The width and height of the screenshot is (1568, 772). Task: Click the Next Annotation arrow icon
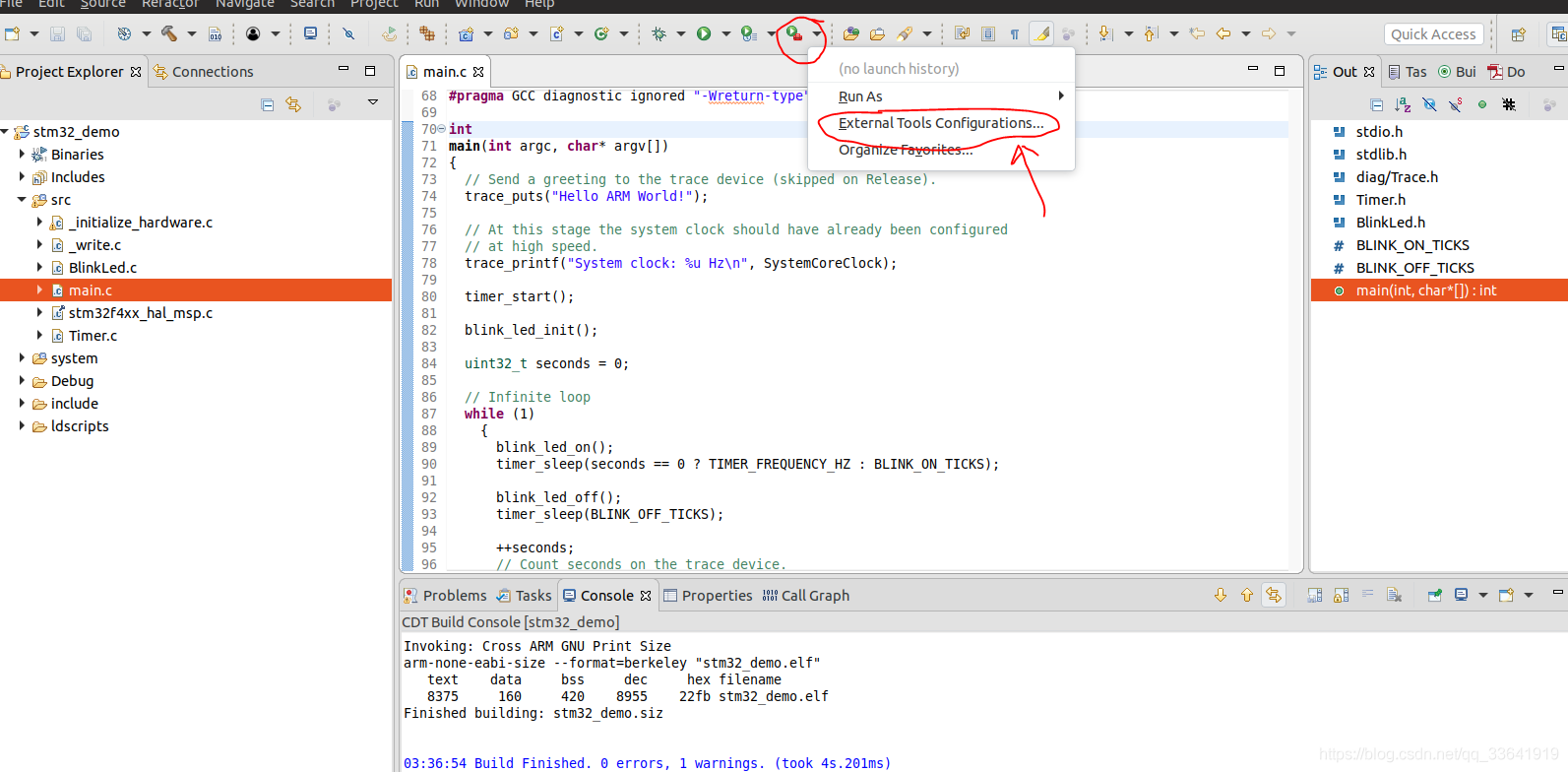pos(1104,33)
